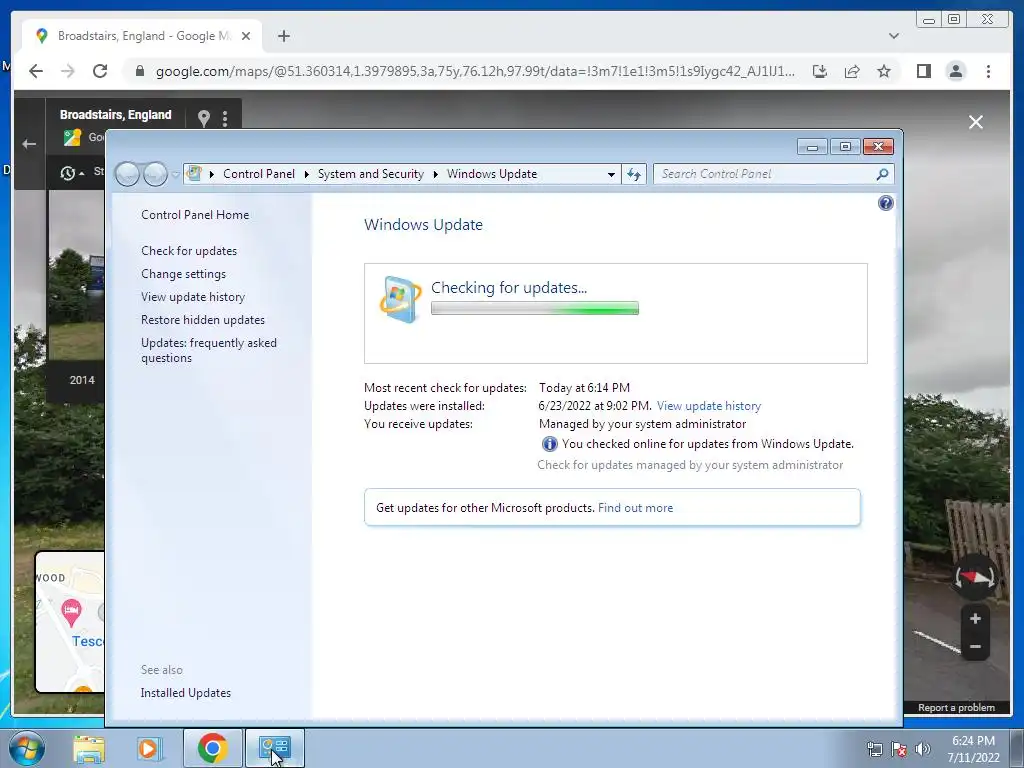Click View update history next to install date

709,406
